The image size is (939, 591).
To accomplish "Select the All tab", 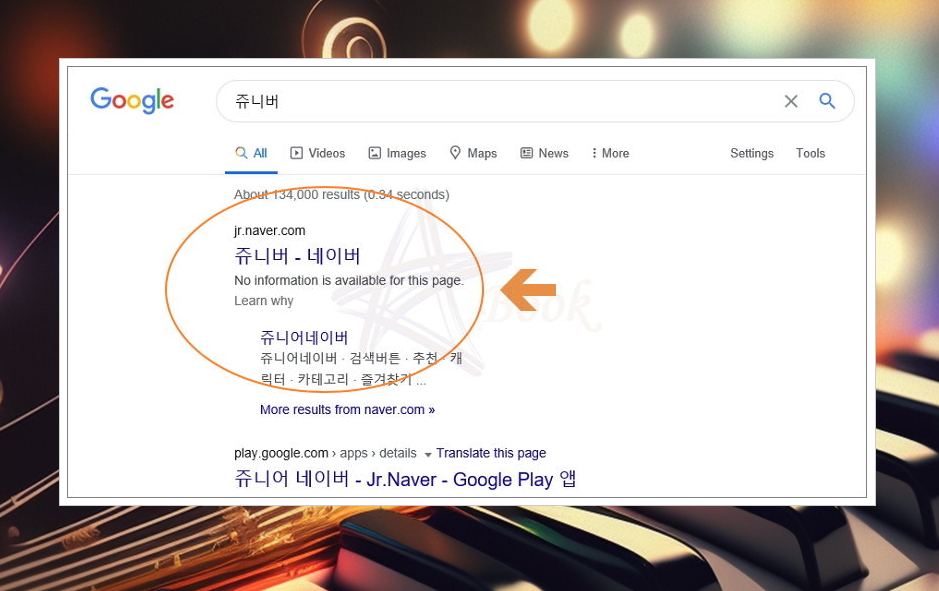I will pyautogui.click(x=251, y=153).
